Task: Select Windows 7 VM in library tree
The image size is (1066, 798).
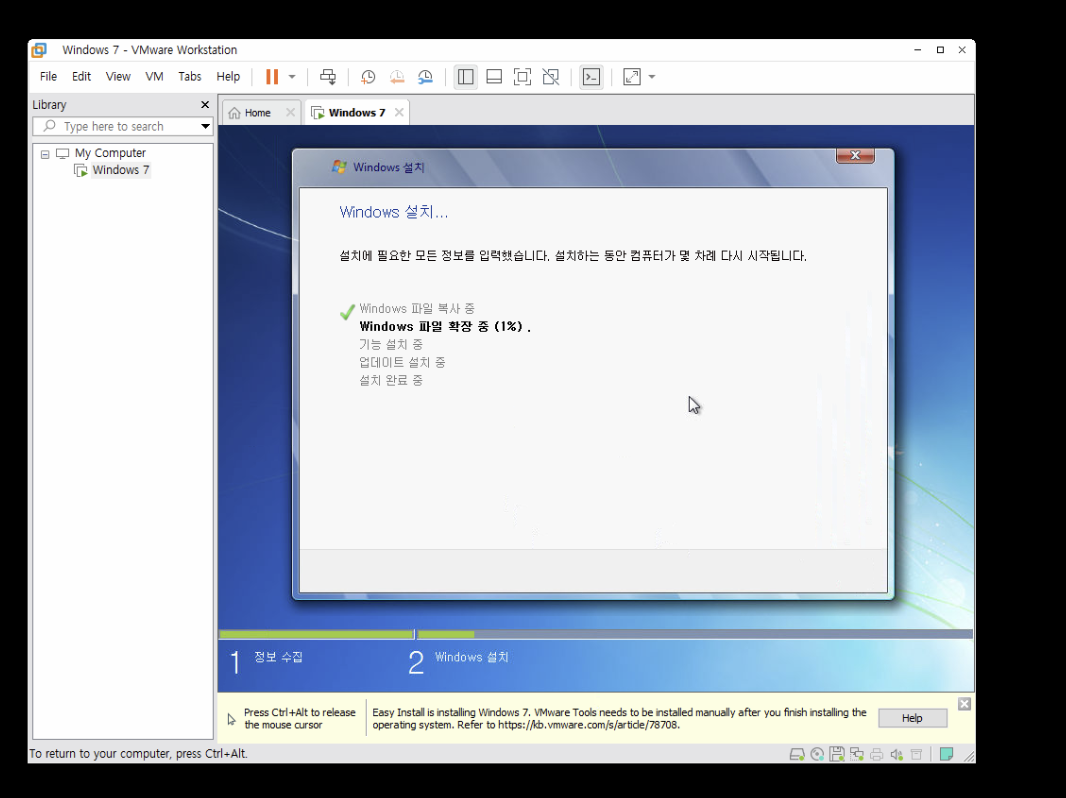Action: 120,170
